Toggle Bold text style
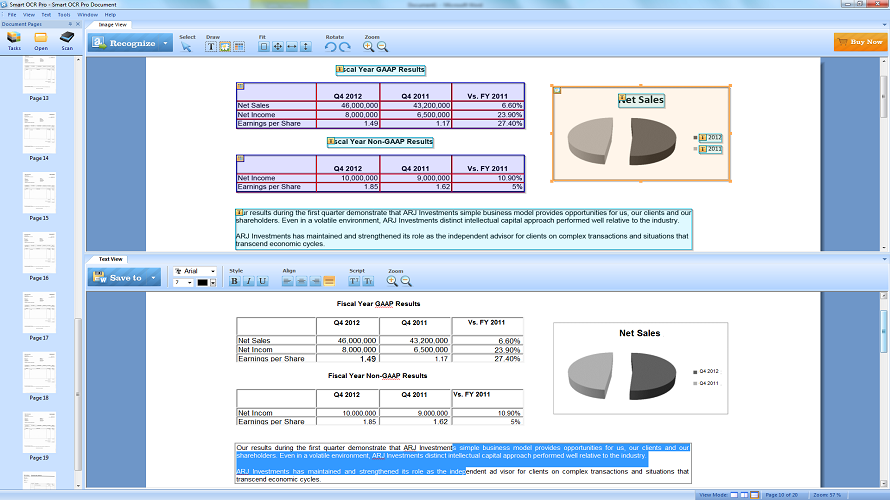This screenshot has height=500, width=890. tap(235, 281)
